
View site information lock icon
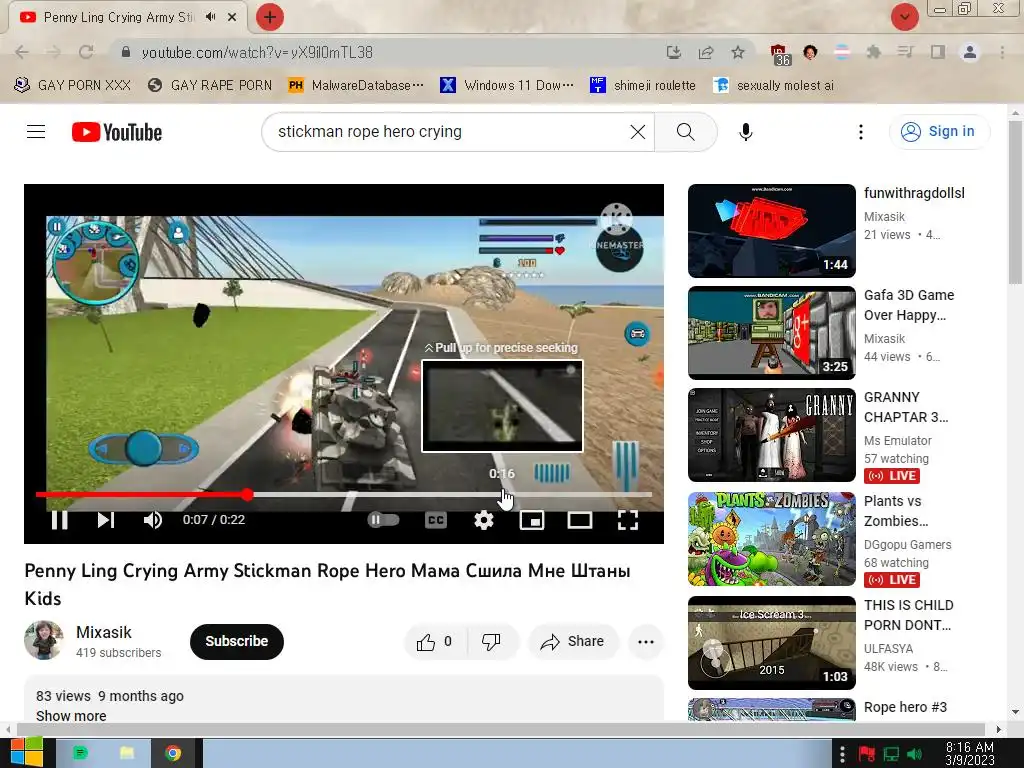click(126, 52)
